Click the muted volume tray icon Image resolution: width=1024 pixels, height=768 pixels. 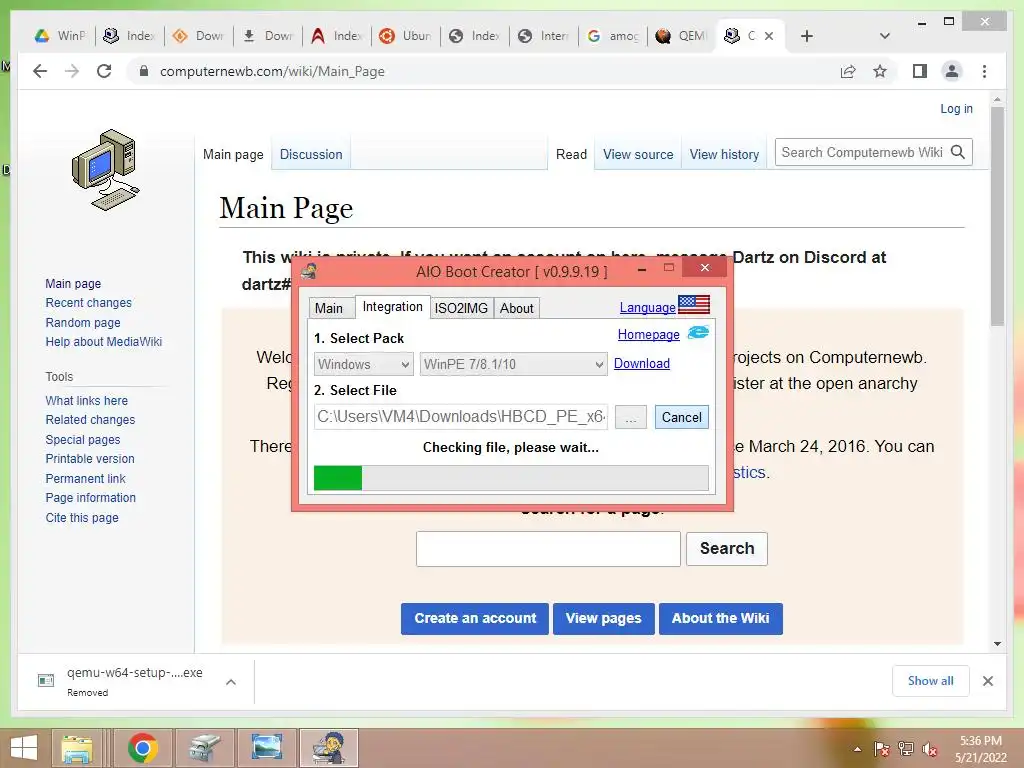tap(930, 749)
